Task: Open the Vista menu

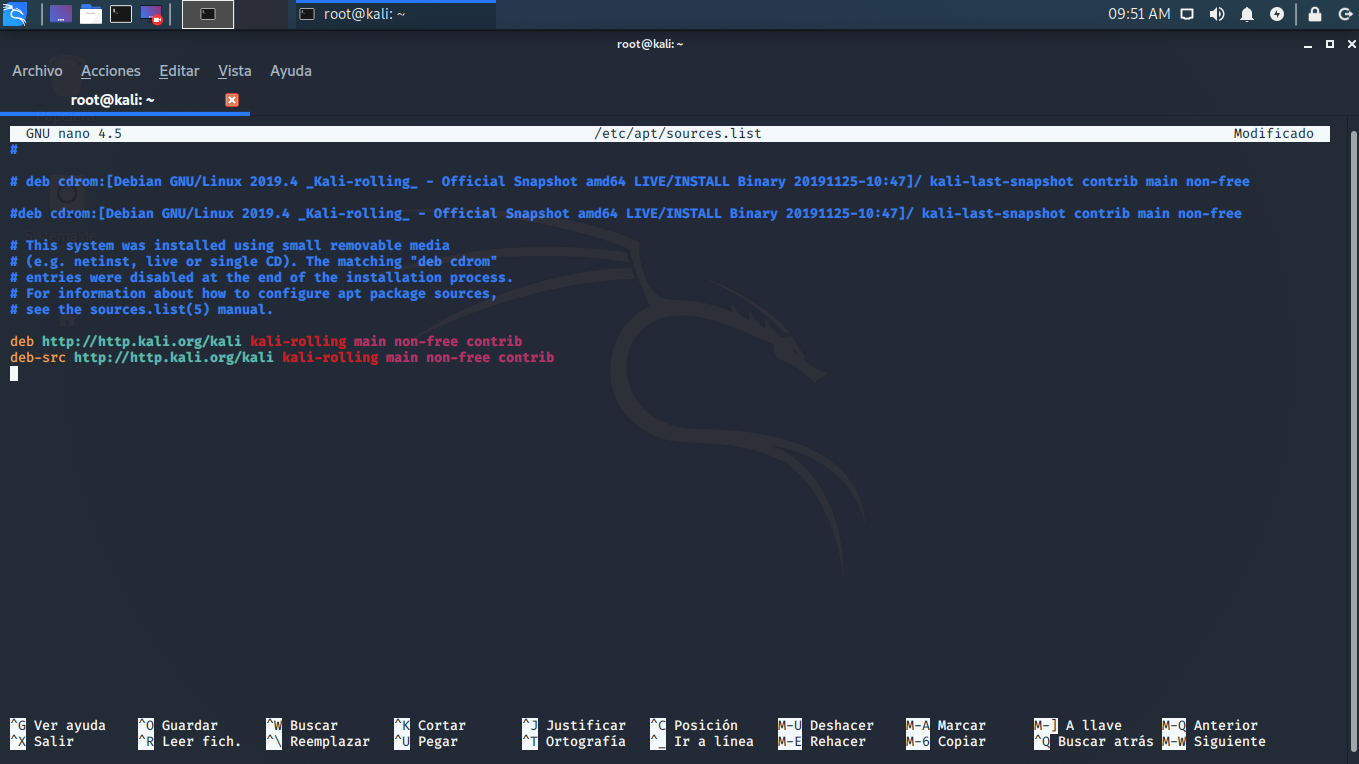Action: 235,71
